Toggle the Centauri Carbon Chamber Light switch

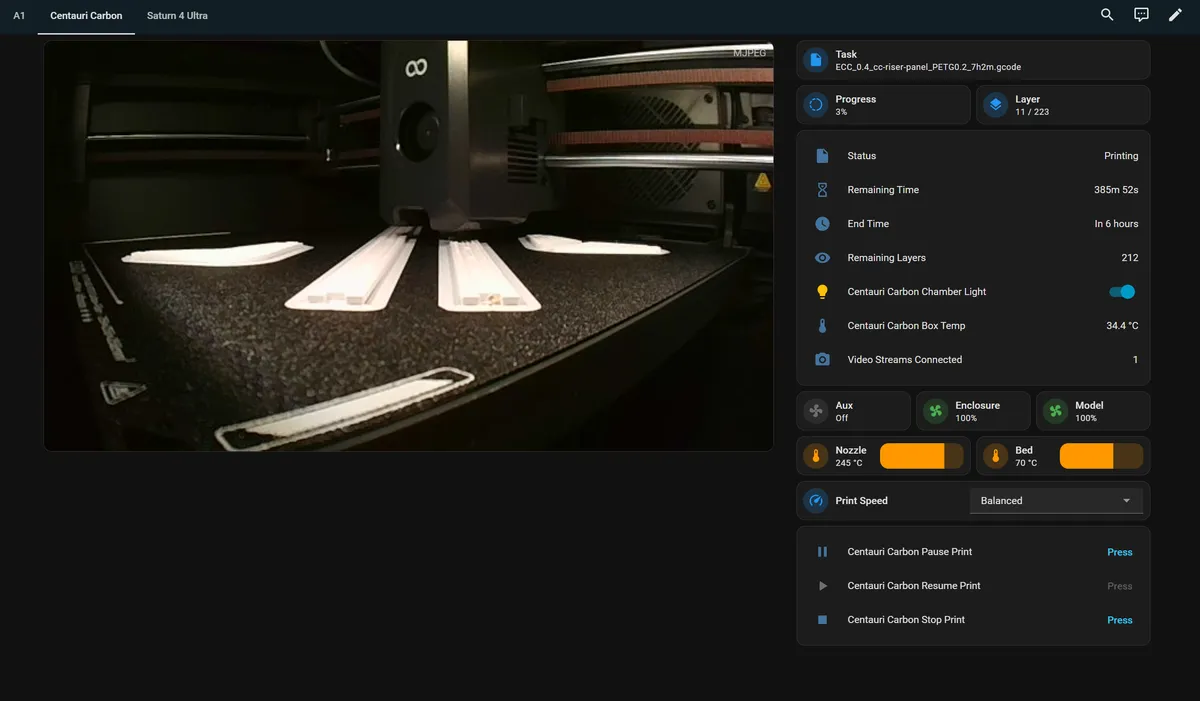1122,292
